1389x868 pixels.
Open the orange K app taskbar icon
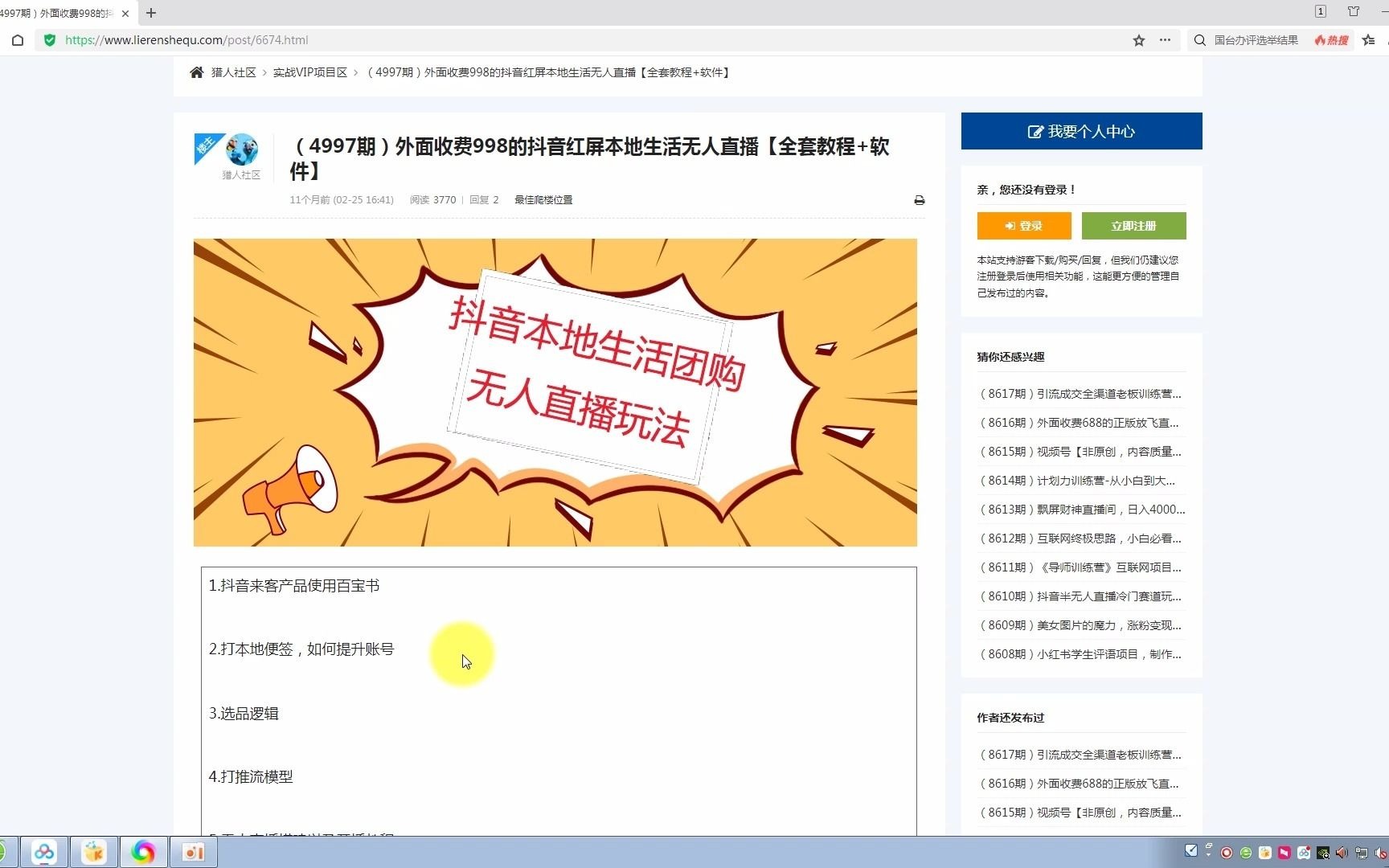click(x=94, y=852)
